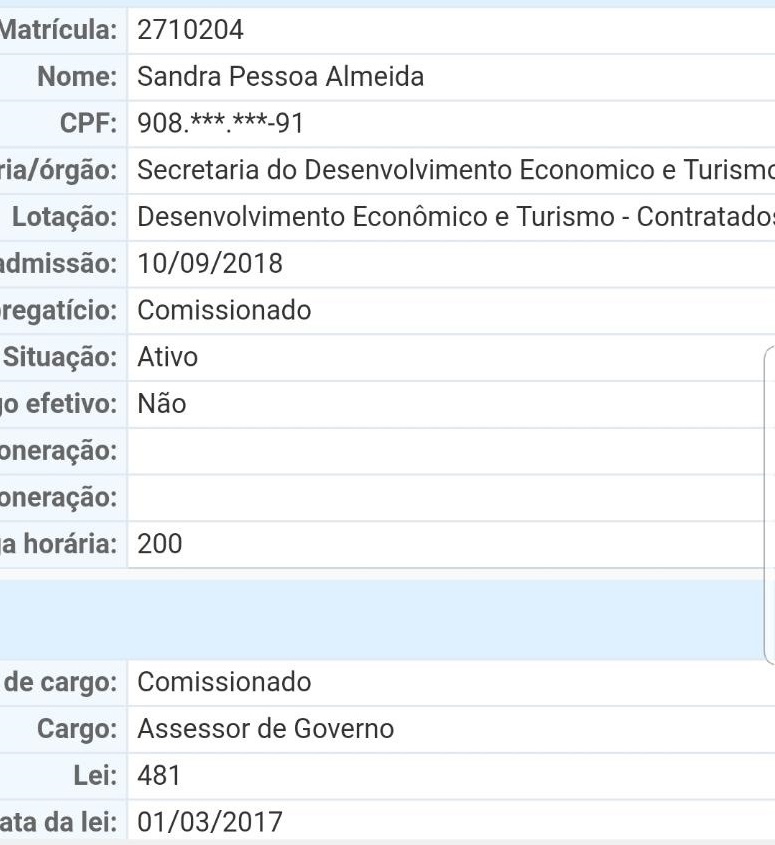The height and width of the screenshot is (845, 775).
Task: Click the Lei field label
Action: click(98, 776)
